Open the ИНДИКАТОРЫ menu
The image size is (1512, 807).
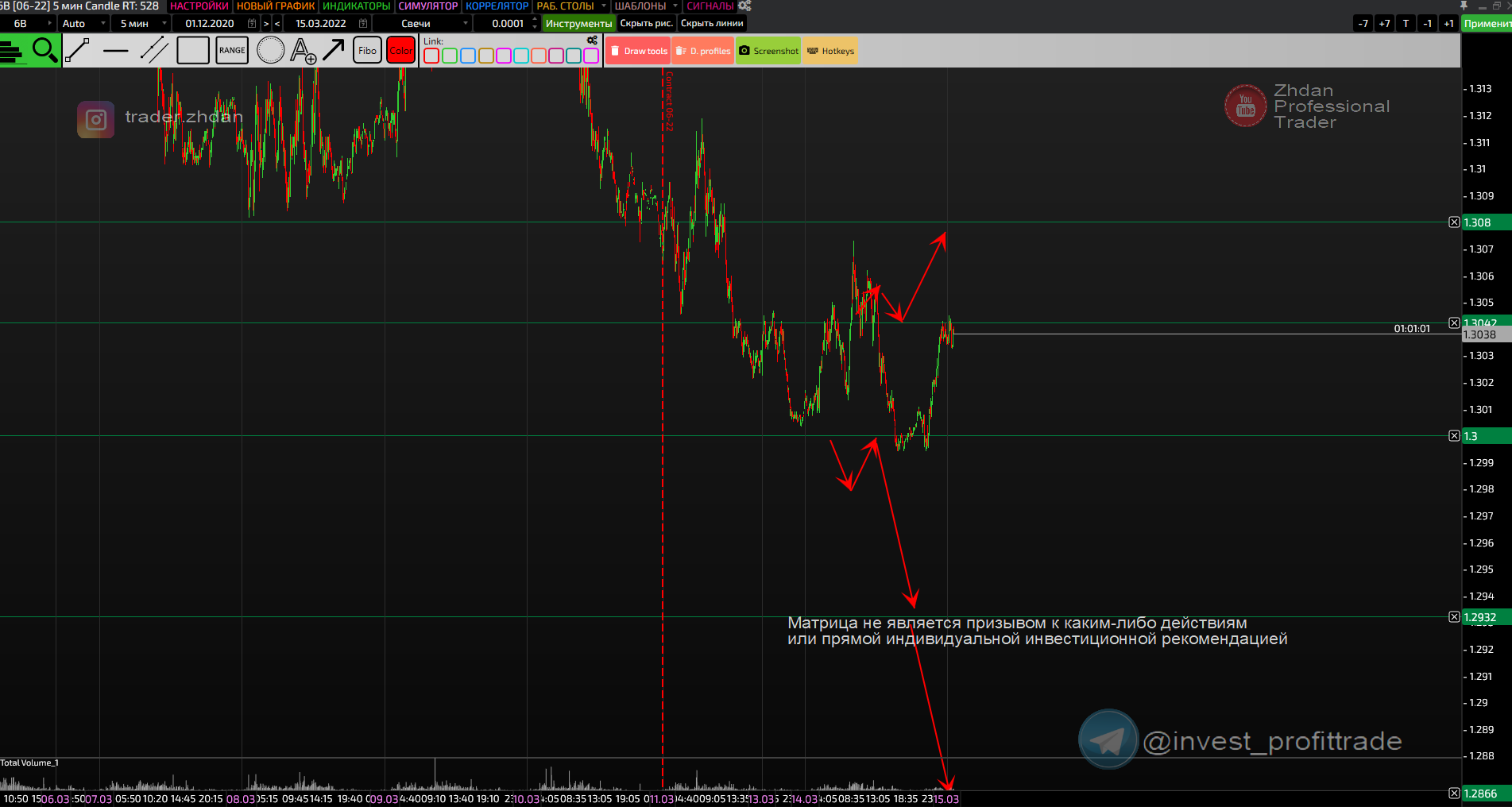click(x=357, y=6)
